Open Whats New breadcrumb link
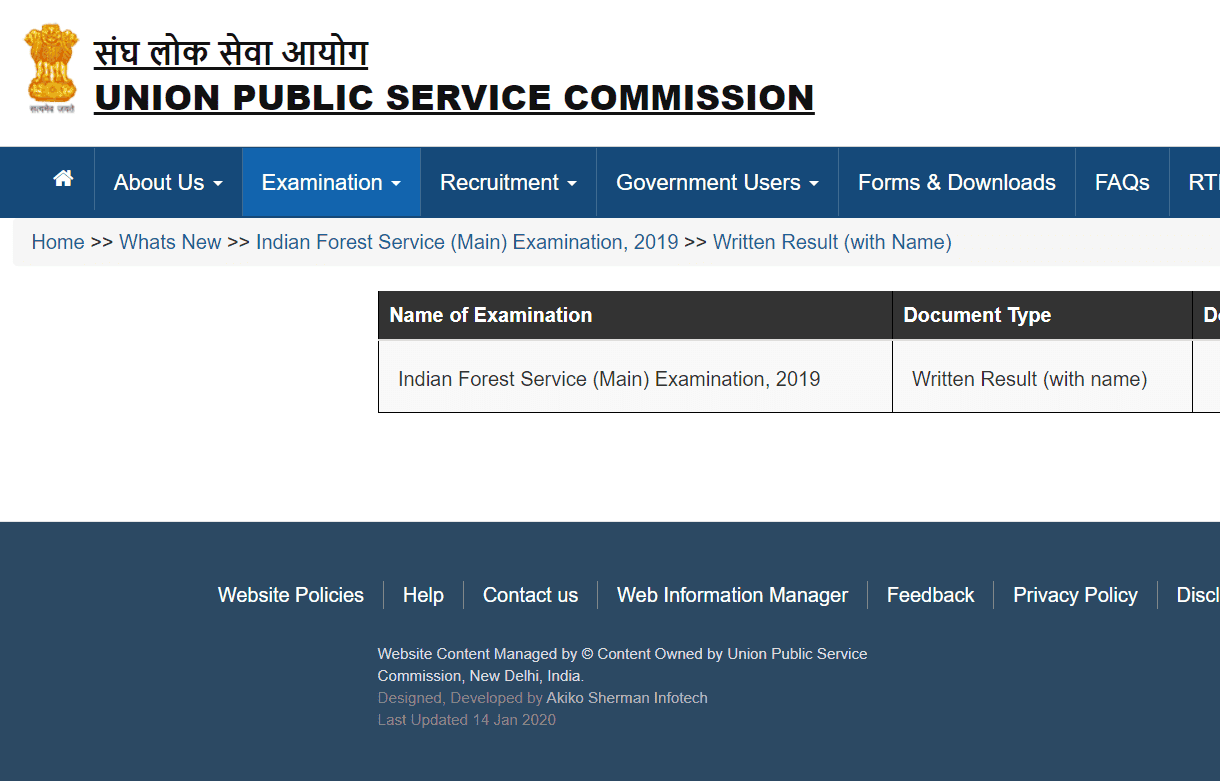This screenshot has height=781, width=1220. (x=170, y=242)
